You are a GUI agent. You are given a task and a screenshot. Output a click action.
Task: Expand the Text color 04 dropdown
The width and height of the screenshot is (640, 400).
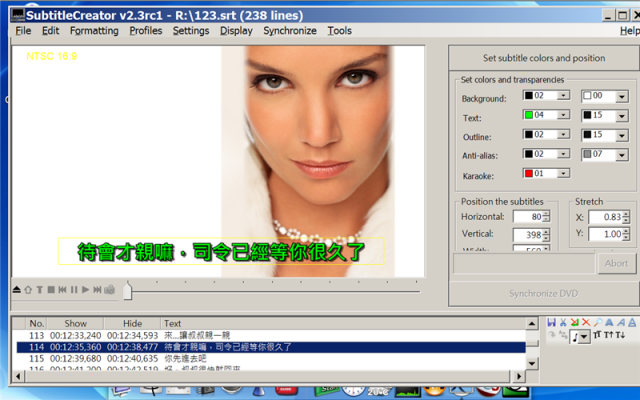coord(563,115)
